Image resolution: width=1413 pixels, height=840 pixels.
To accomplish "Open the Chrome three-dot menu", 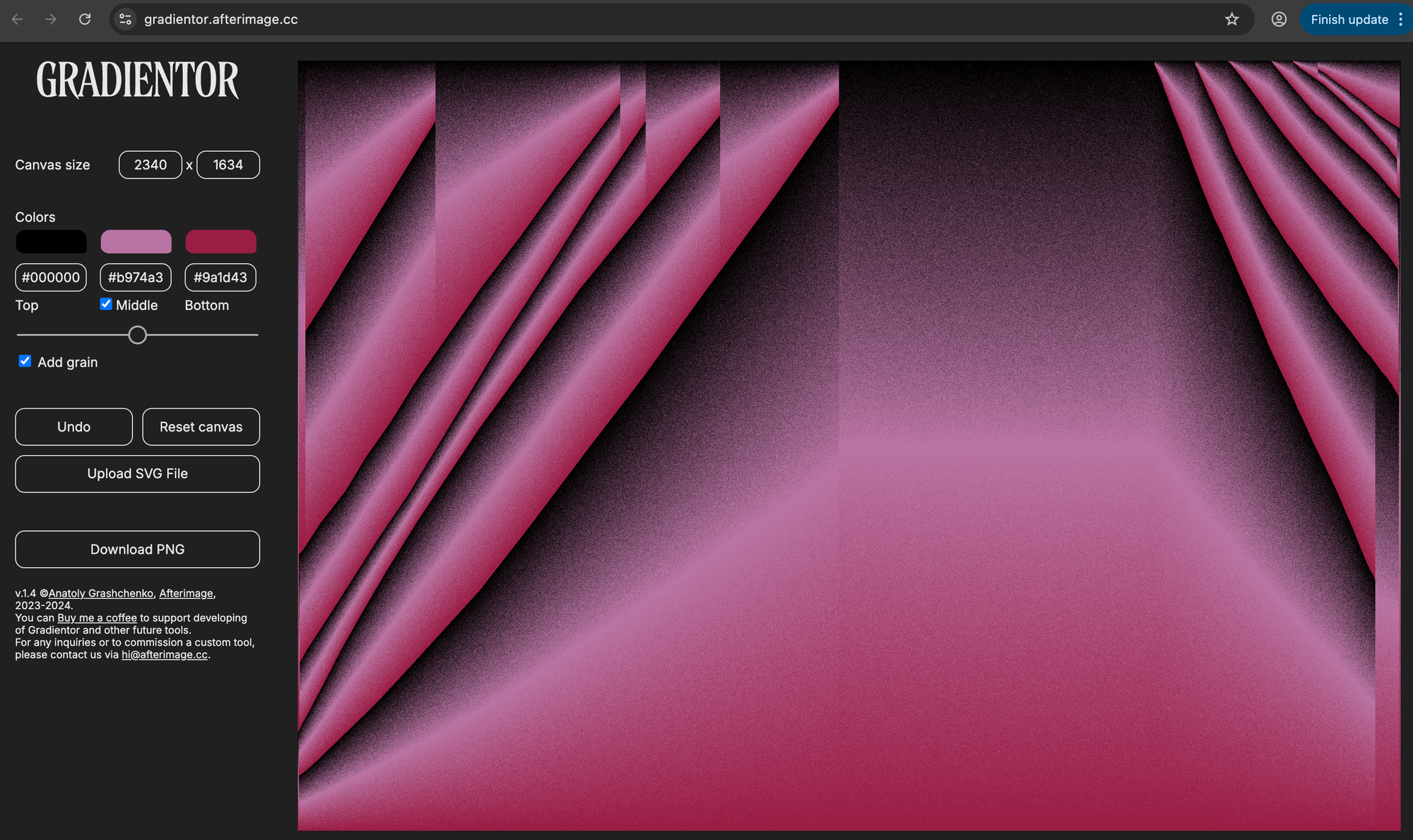I will coord(1400,19).
